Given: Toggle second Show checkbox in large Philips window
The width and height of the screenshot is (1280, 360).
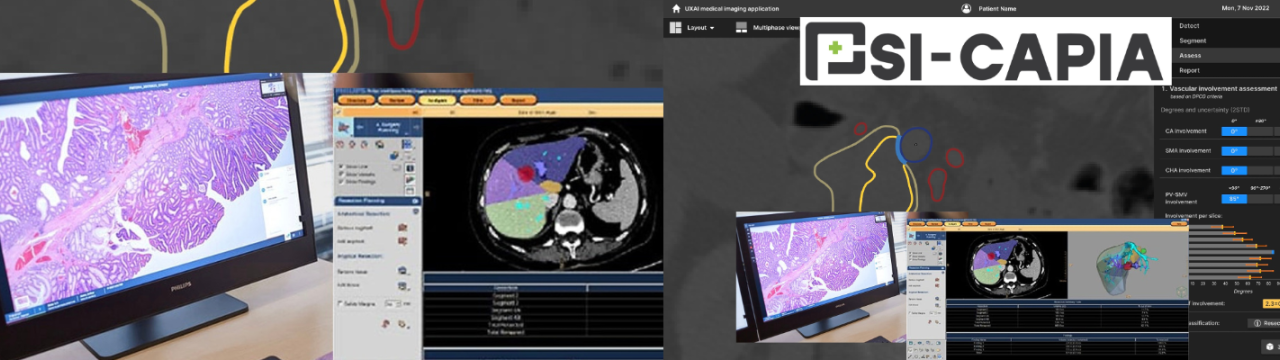Looking at the screenshot, I should (341, 174).
